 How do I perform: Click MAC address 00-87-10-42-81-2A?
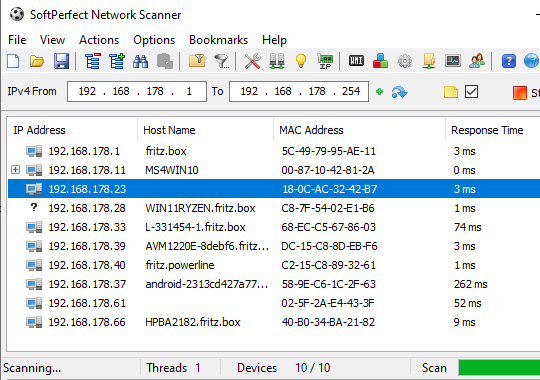(328, 170)
